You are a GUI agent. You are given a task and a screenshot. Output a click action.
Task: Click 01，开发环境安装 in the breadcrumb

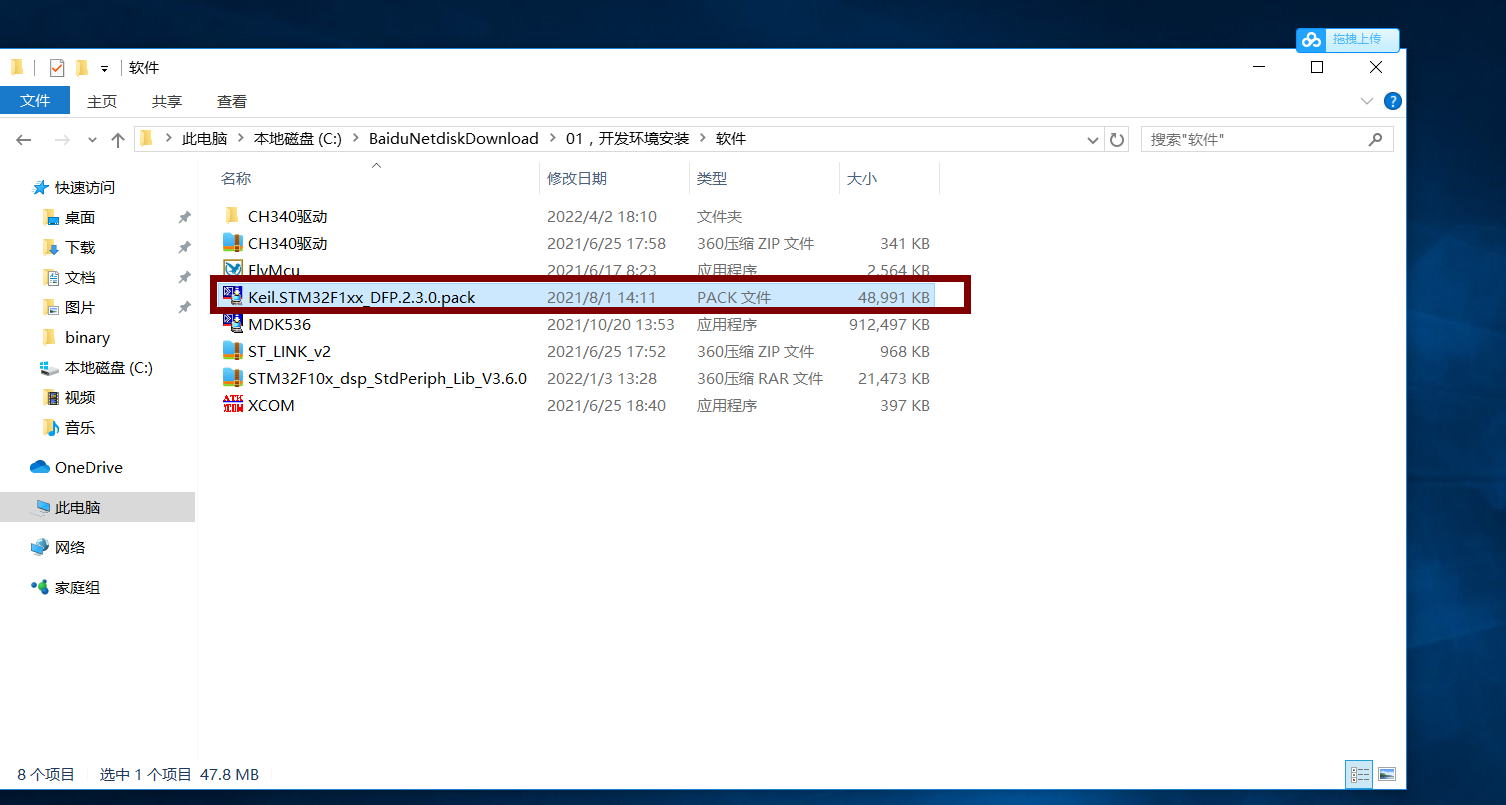coord(627,139)
